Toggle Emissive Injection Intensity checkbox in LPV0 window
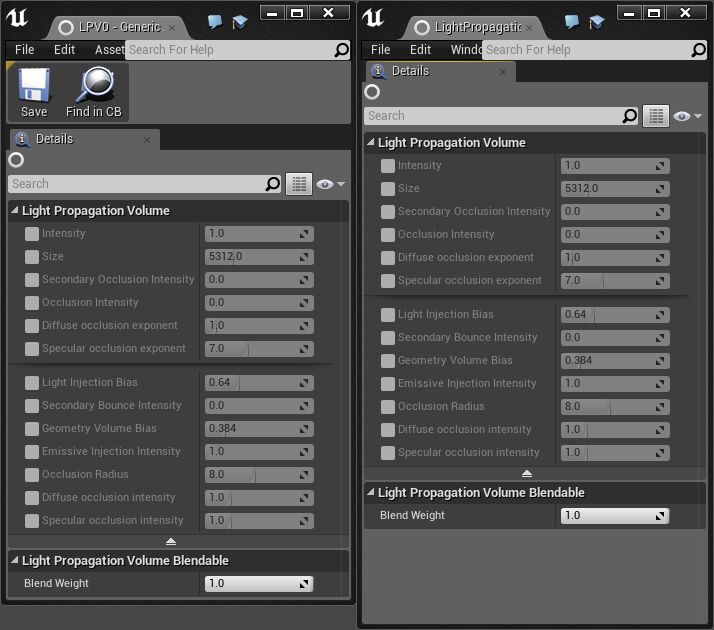Viewport: 714px width, 630px height. pos(32,452)
